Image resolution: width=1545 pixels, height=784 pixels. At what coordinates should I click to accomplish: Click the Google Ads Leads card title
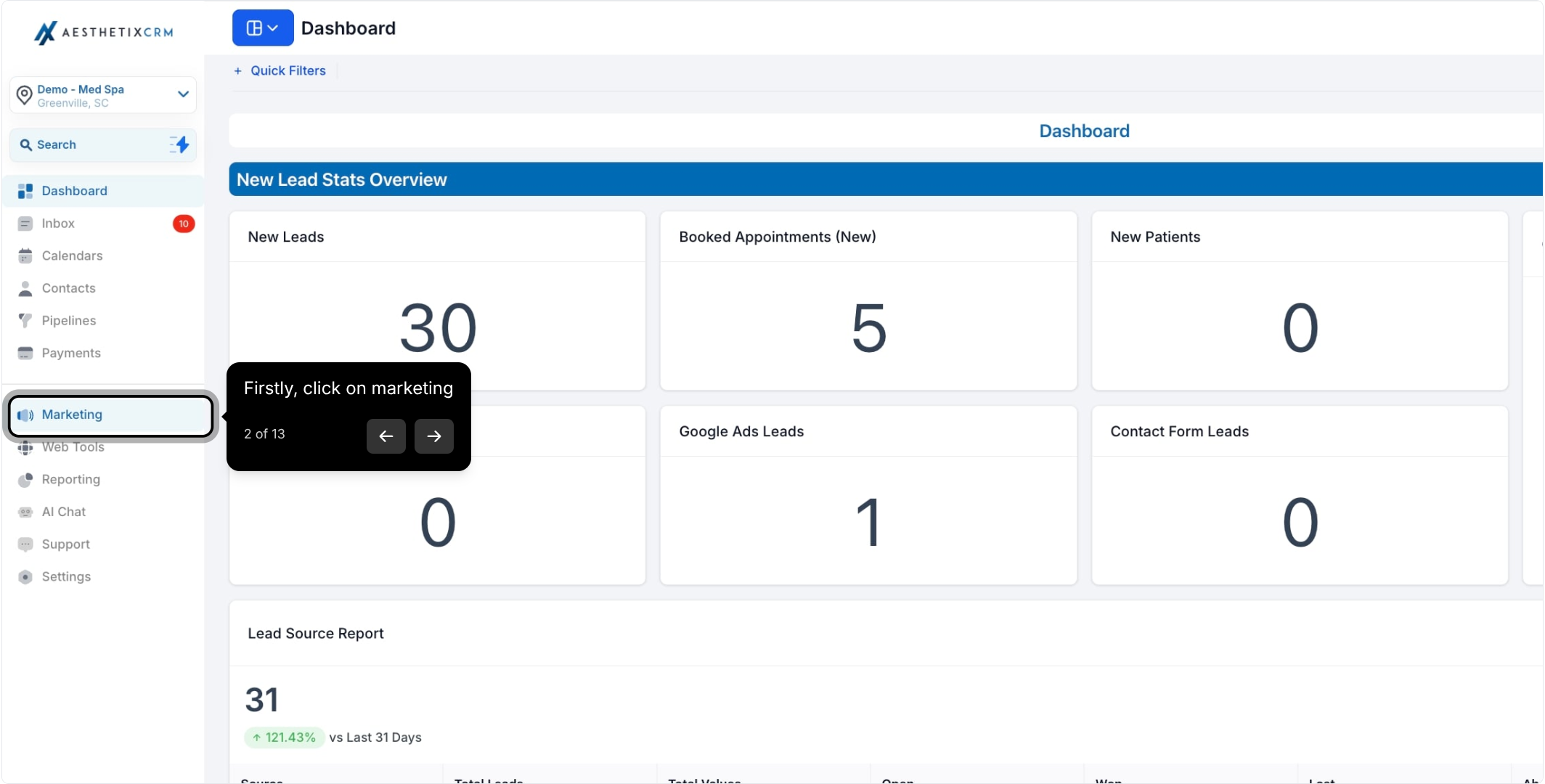[742, 431]
